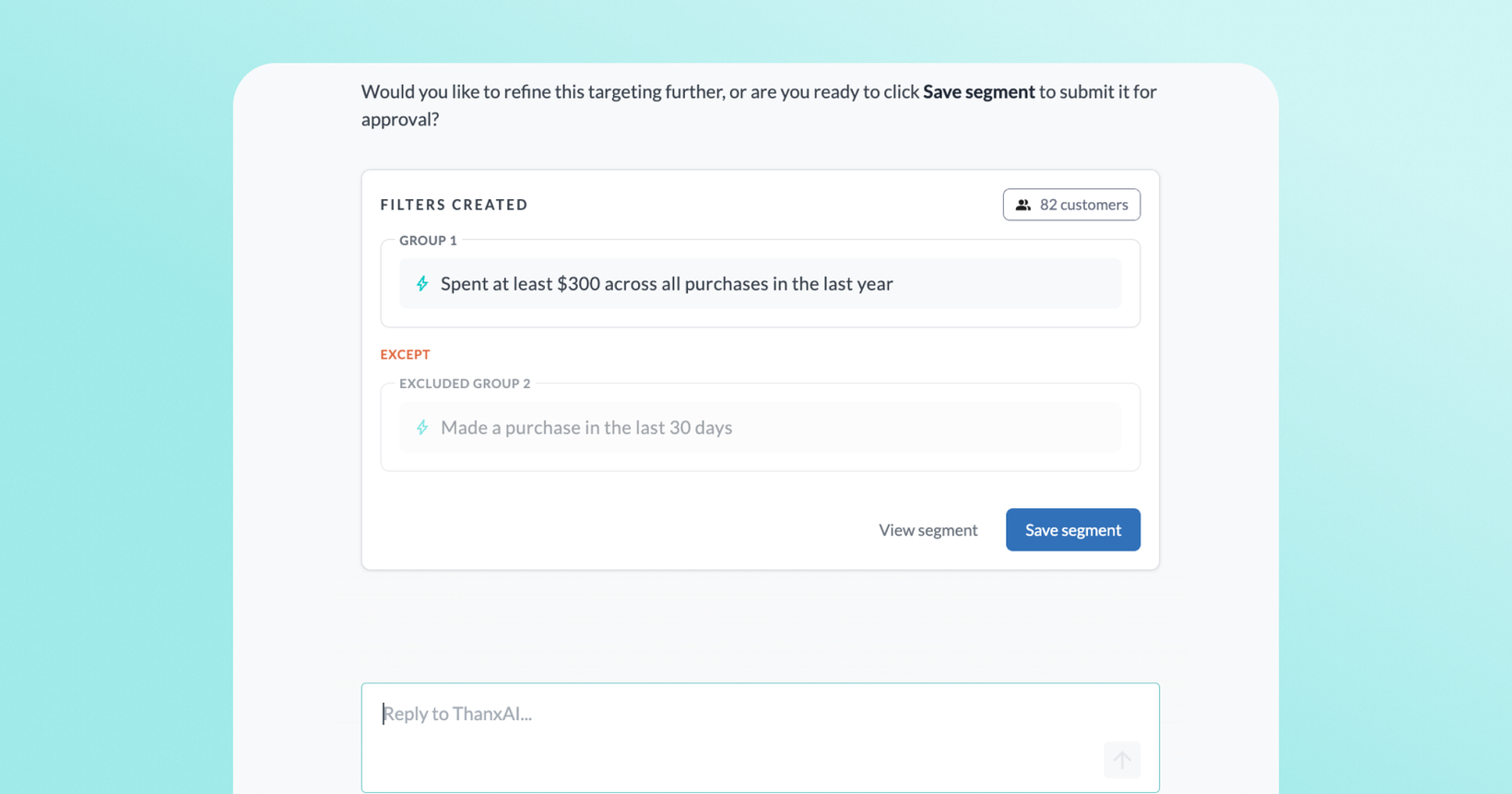Send reply using the up arrow button
Viewport: 1512px width, 794px height.
[1122, 760]
